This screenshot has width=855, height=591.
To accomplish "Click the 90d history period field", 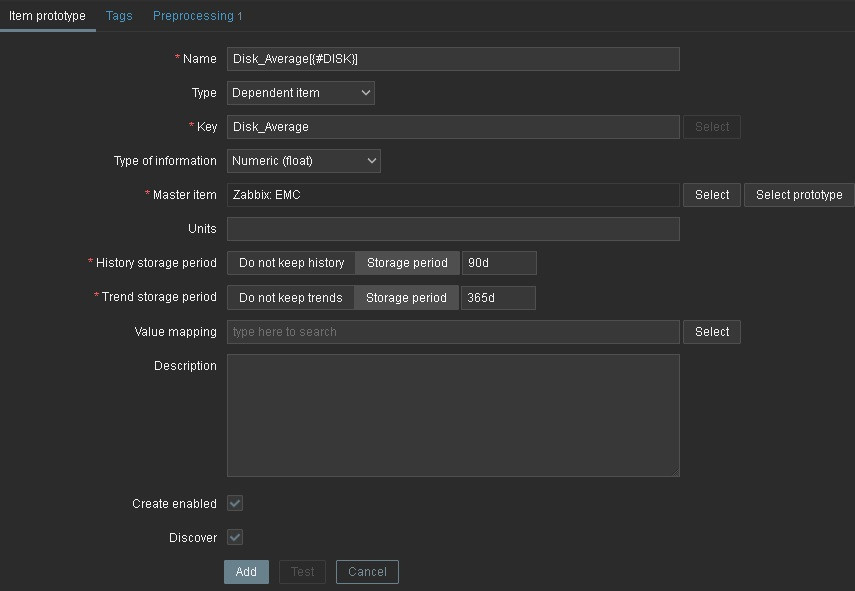I will tap(499, 263).
